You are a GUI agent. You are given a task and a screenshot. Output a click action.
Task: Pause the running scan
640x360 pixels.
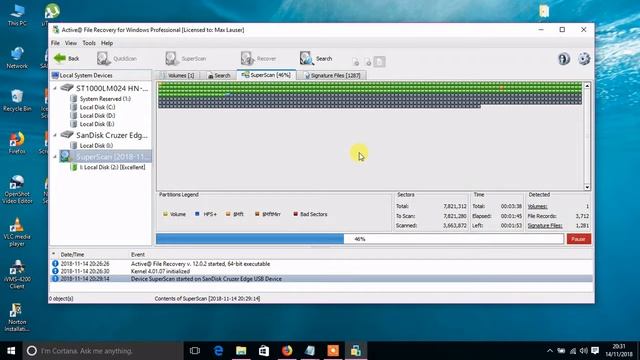coord(578,239)
